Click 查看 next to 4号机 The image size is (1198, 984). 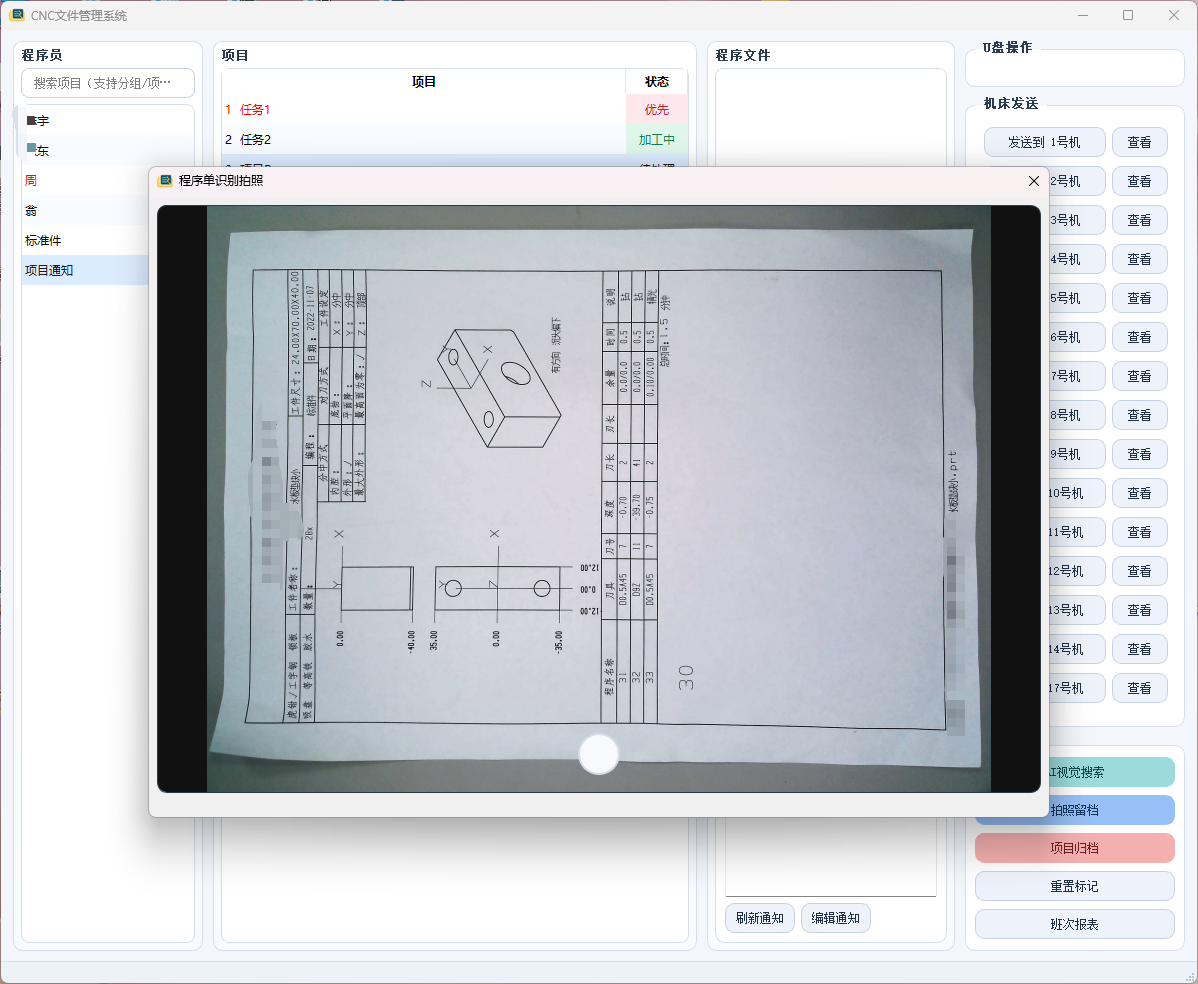click(x=1139, y=259)
